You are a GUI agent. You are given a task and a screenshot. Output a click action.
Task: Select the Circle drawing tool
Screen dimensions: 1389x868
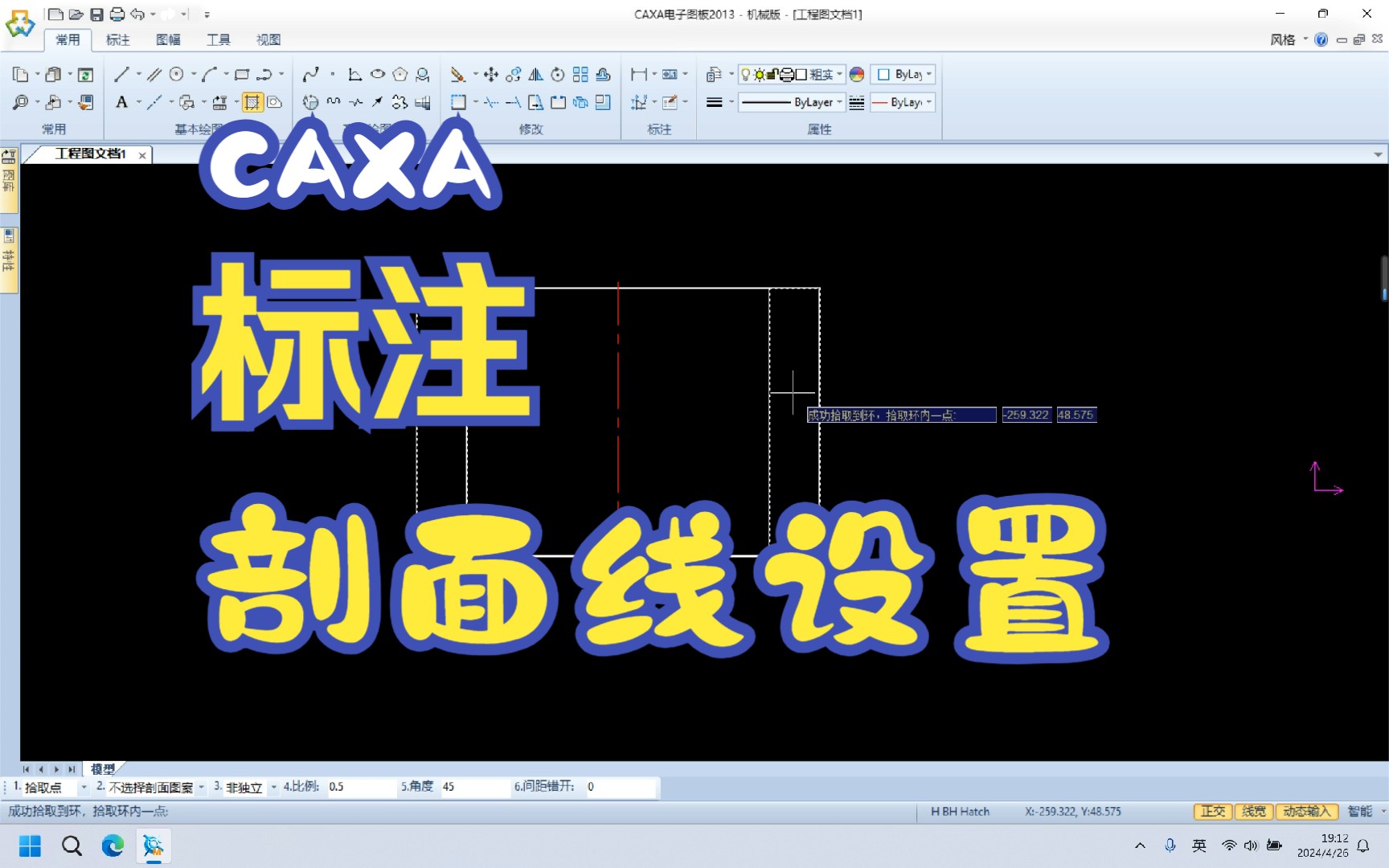coord(176,75)
